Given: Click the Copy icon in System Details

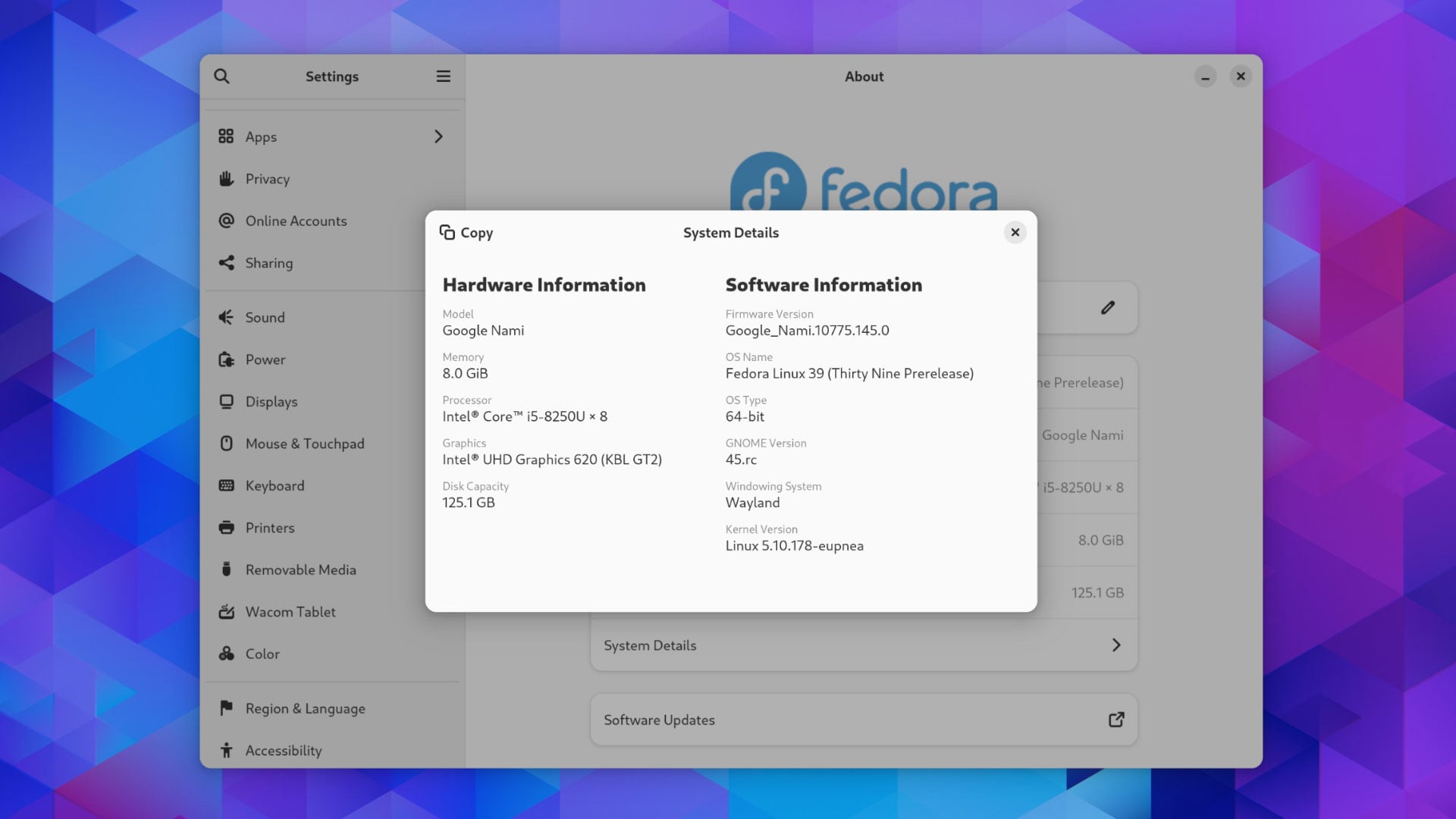Looking at the screenshot, I should pyautogui.click(x=447, y=233).
